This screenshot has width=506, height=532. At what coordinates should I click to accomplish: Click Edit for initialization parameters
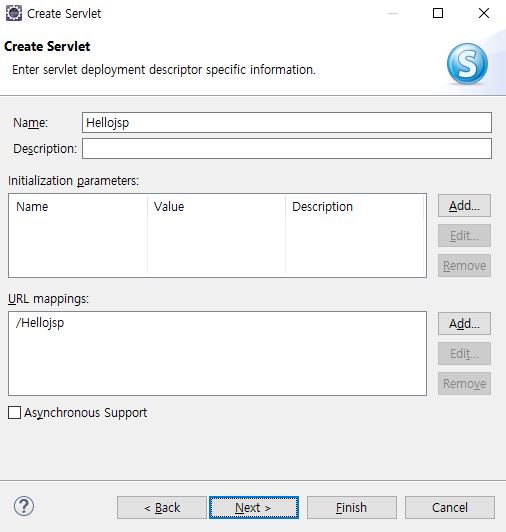coord(464,235)
